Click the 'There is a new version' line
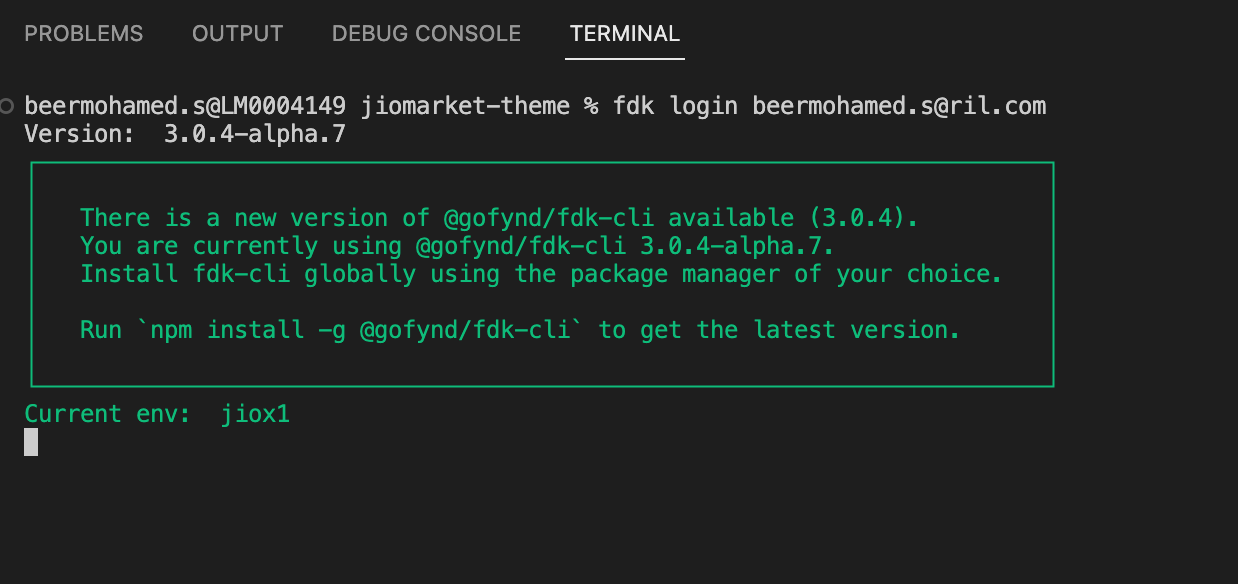 pyautogui.click(x=499, y=218)
